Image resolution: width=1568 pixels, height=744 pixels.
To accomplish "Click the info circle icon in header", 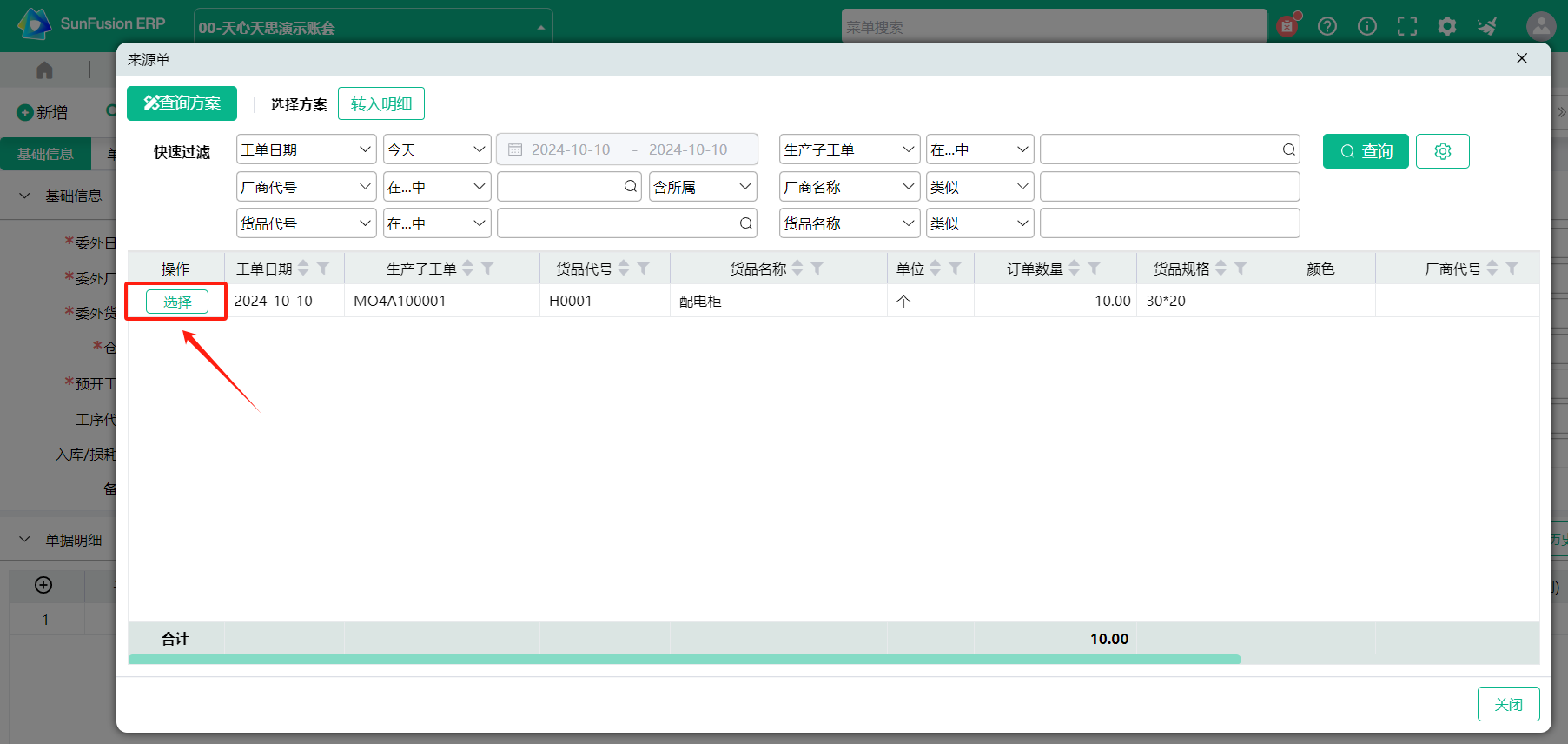I will [1367, 26].
